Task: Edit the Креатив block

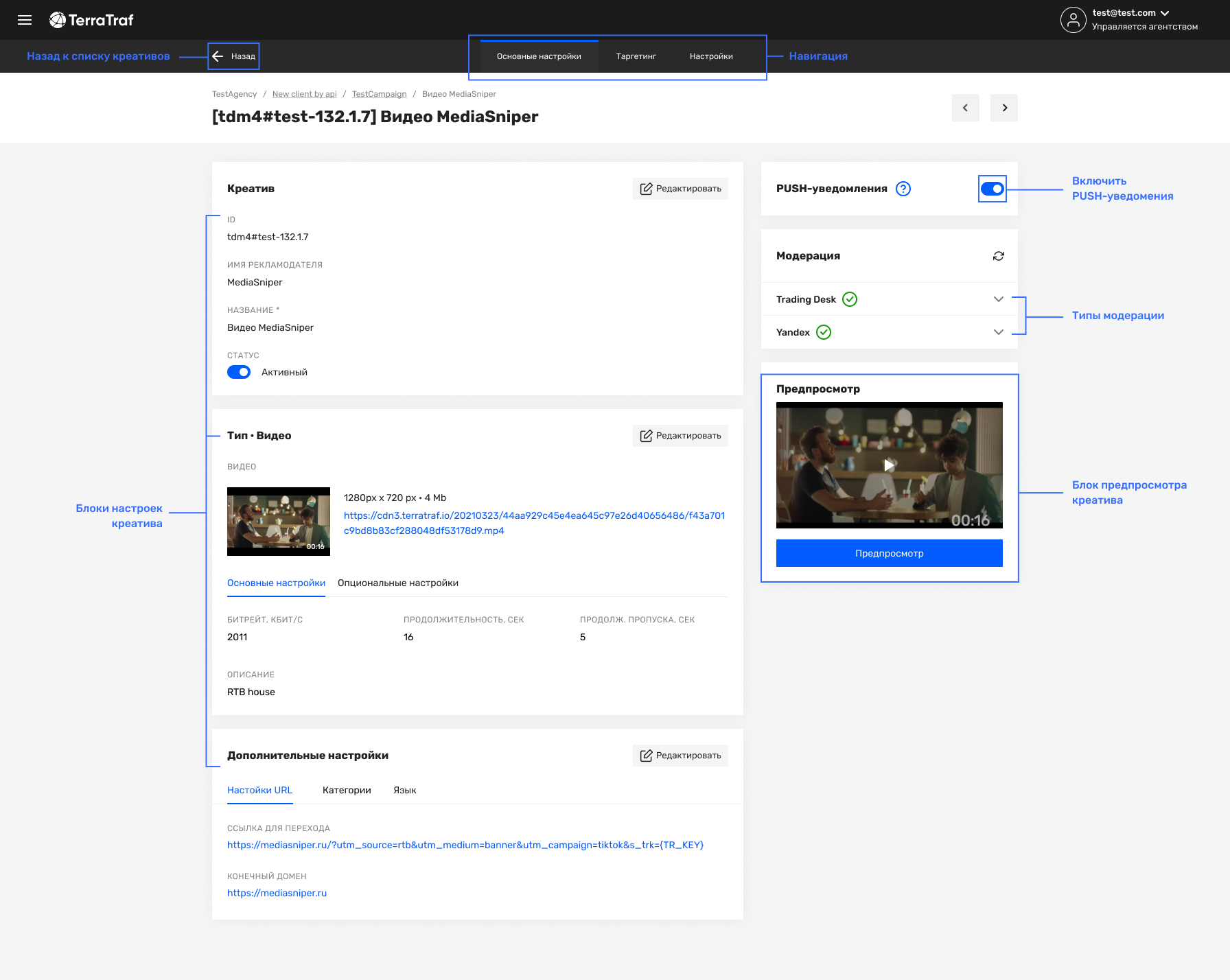Action: (x=680, y=189)
